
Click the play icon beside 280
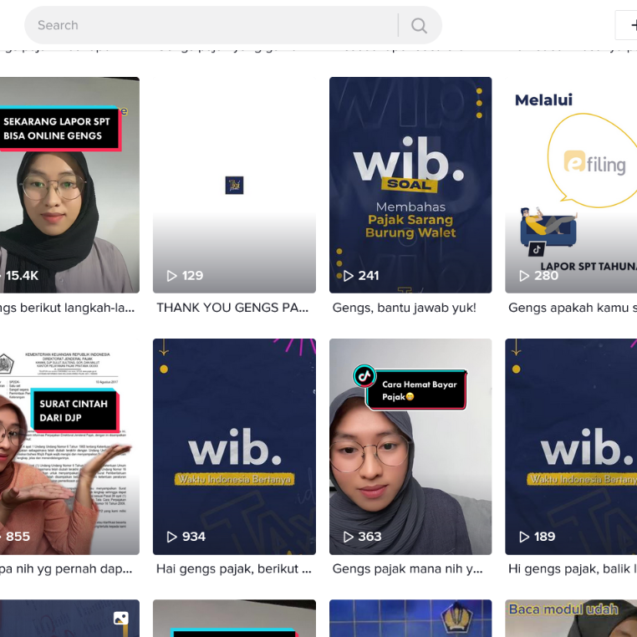click(x=524, y=276)
